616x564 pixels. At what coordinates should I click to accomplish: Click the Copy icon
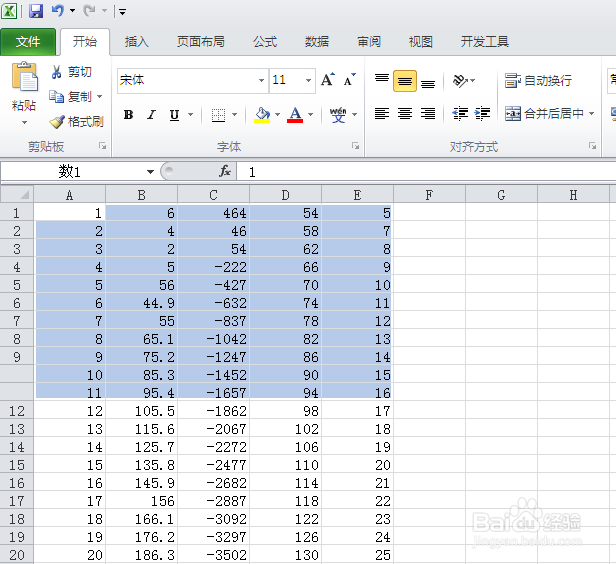coord(57,96)
